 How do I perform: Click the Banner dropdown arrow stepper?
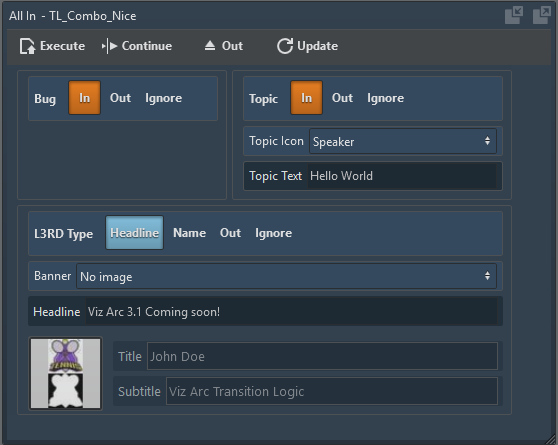coord(487,276)
